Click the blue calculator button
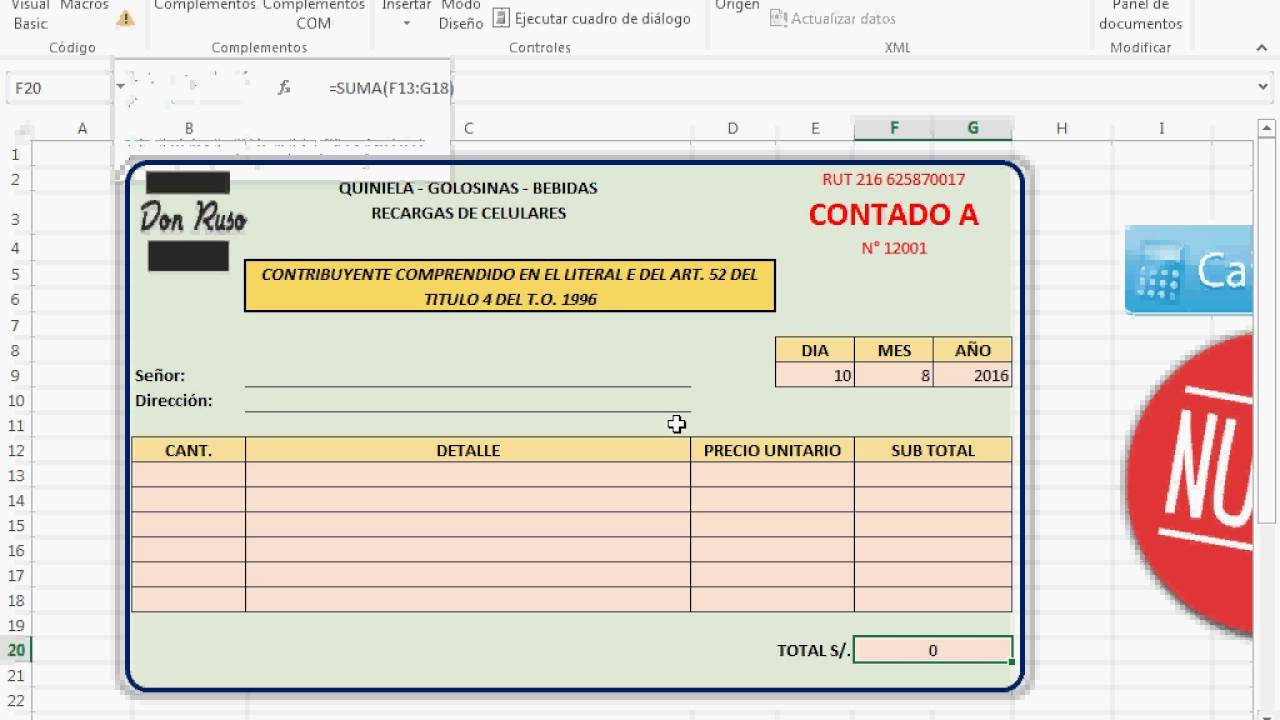 tap(1188, 270)
